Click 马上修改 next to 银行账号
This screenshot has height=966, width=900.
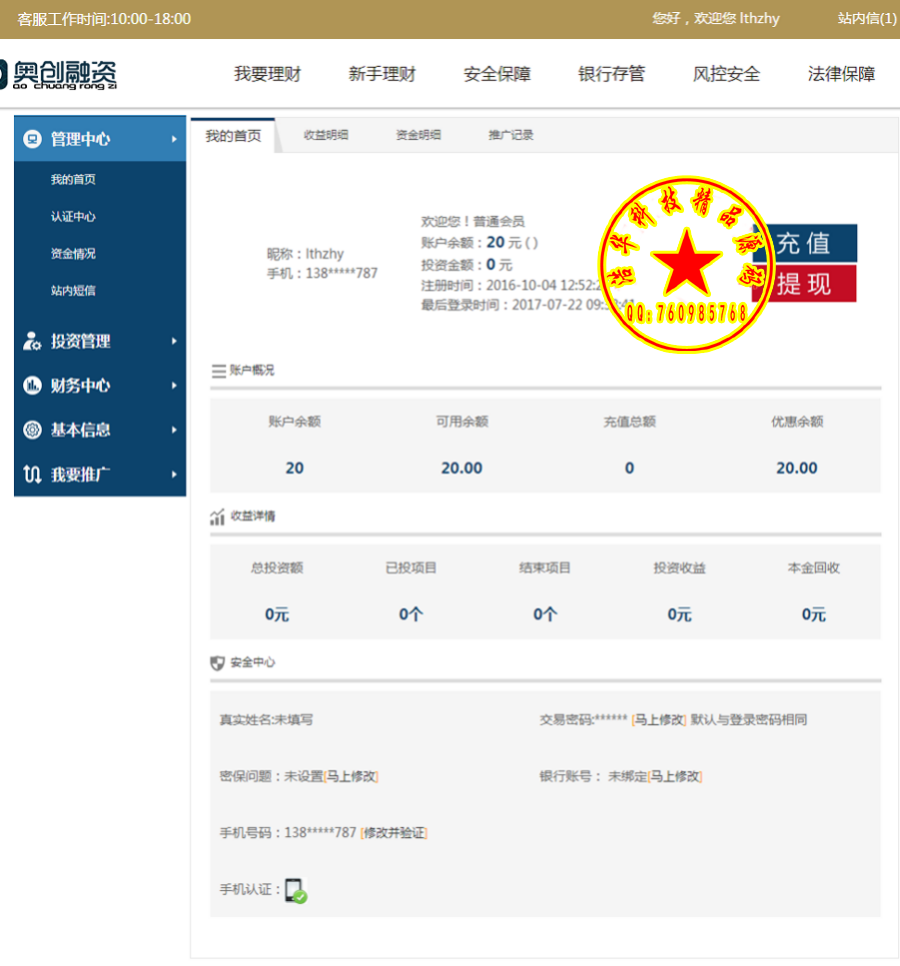(x=676, y=776)
